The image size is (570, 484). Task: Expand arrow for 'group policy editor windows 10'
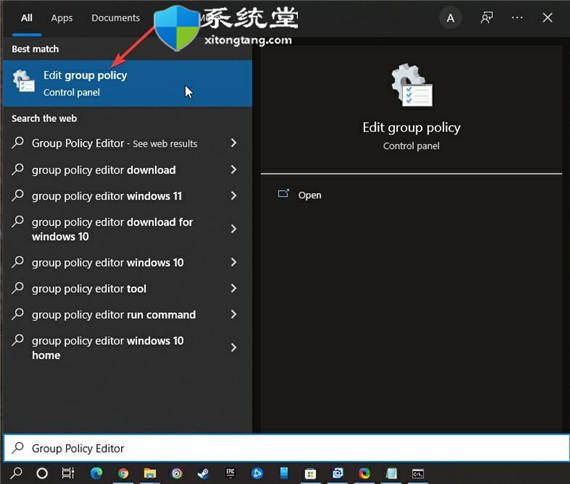tap(234, 262)
